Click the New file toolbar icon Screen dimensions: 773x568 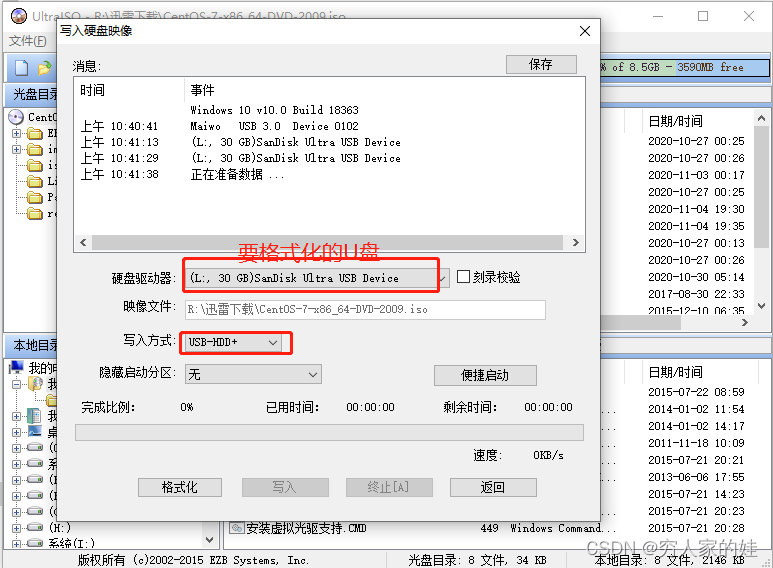pos(21,68)
